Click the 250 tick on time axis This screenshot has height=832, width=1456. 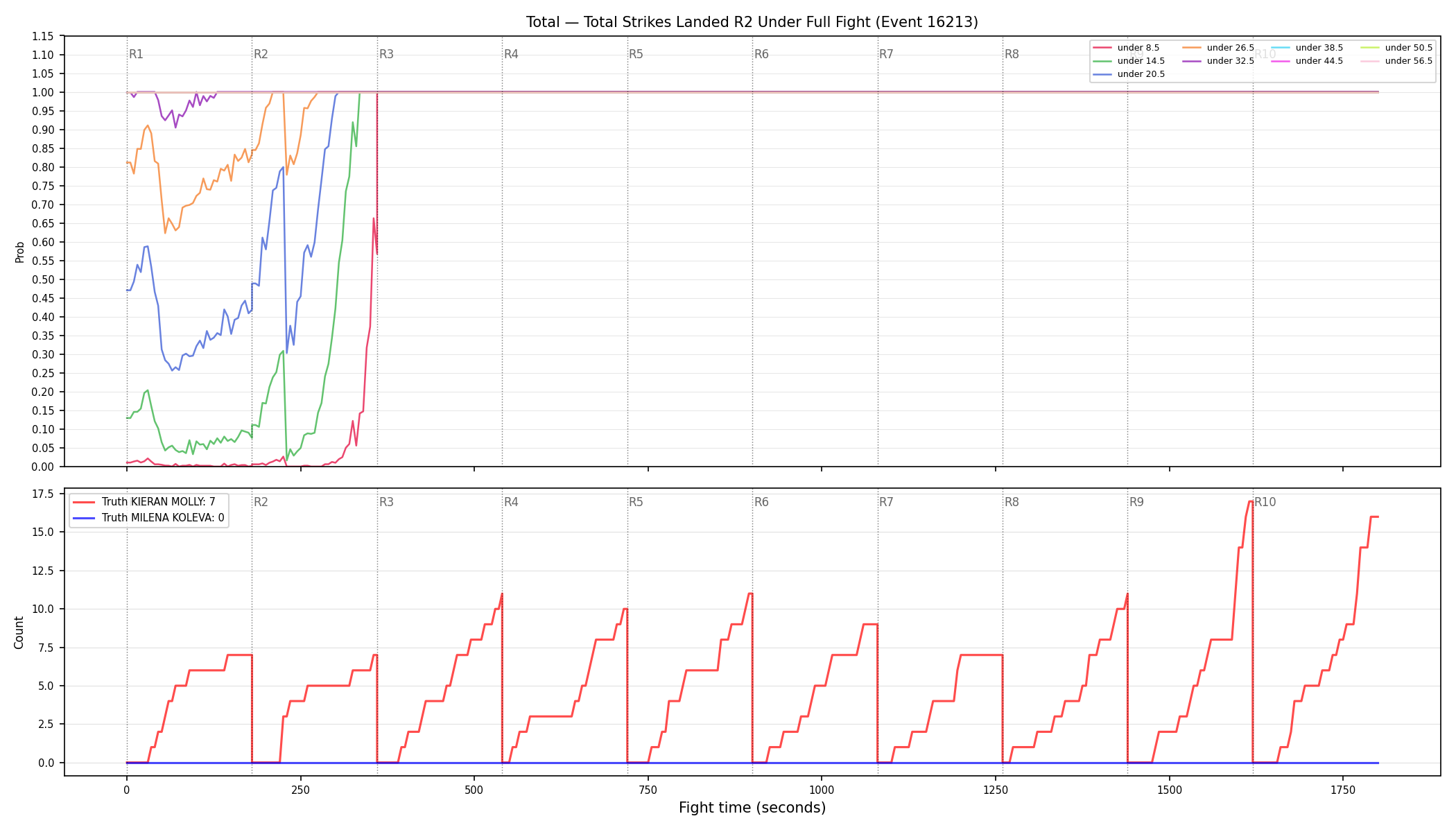tap(300, 790)
